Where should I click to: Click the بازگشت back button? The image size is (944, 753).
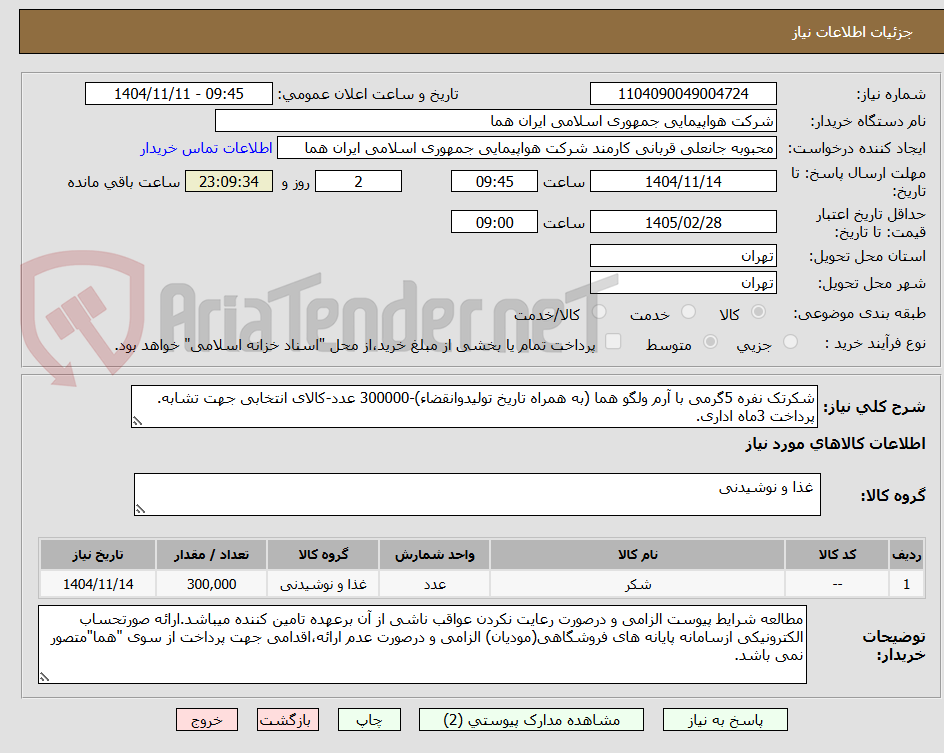click(x=288, y=720)
